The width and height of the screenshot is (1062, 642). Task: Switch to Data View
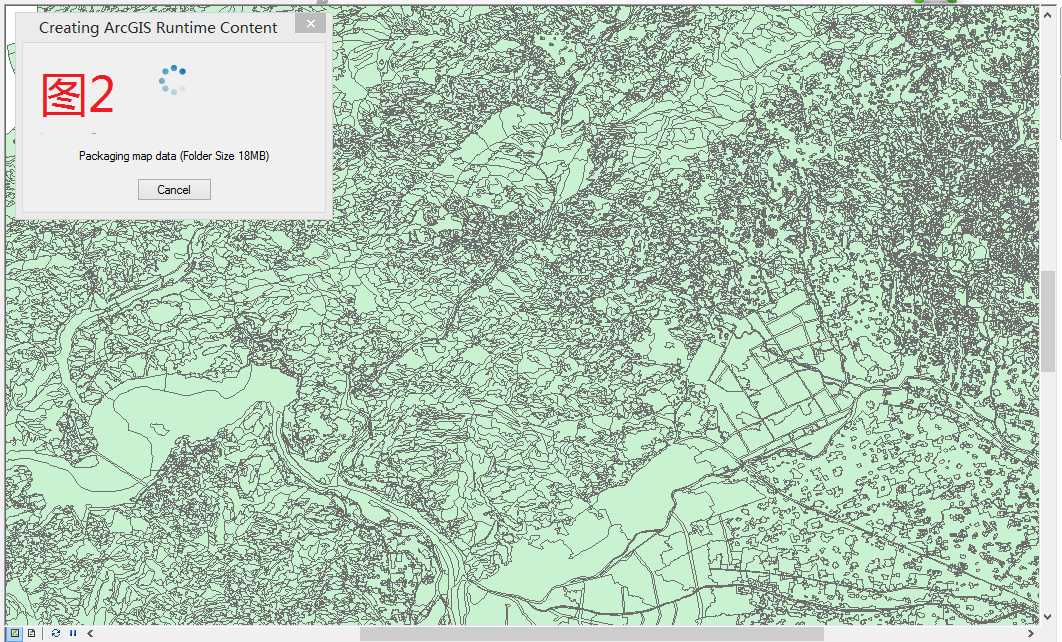tap(15, 633)
